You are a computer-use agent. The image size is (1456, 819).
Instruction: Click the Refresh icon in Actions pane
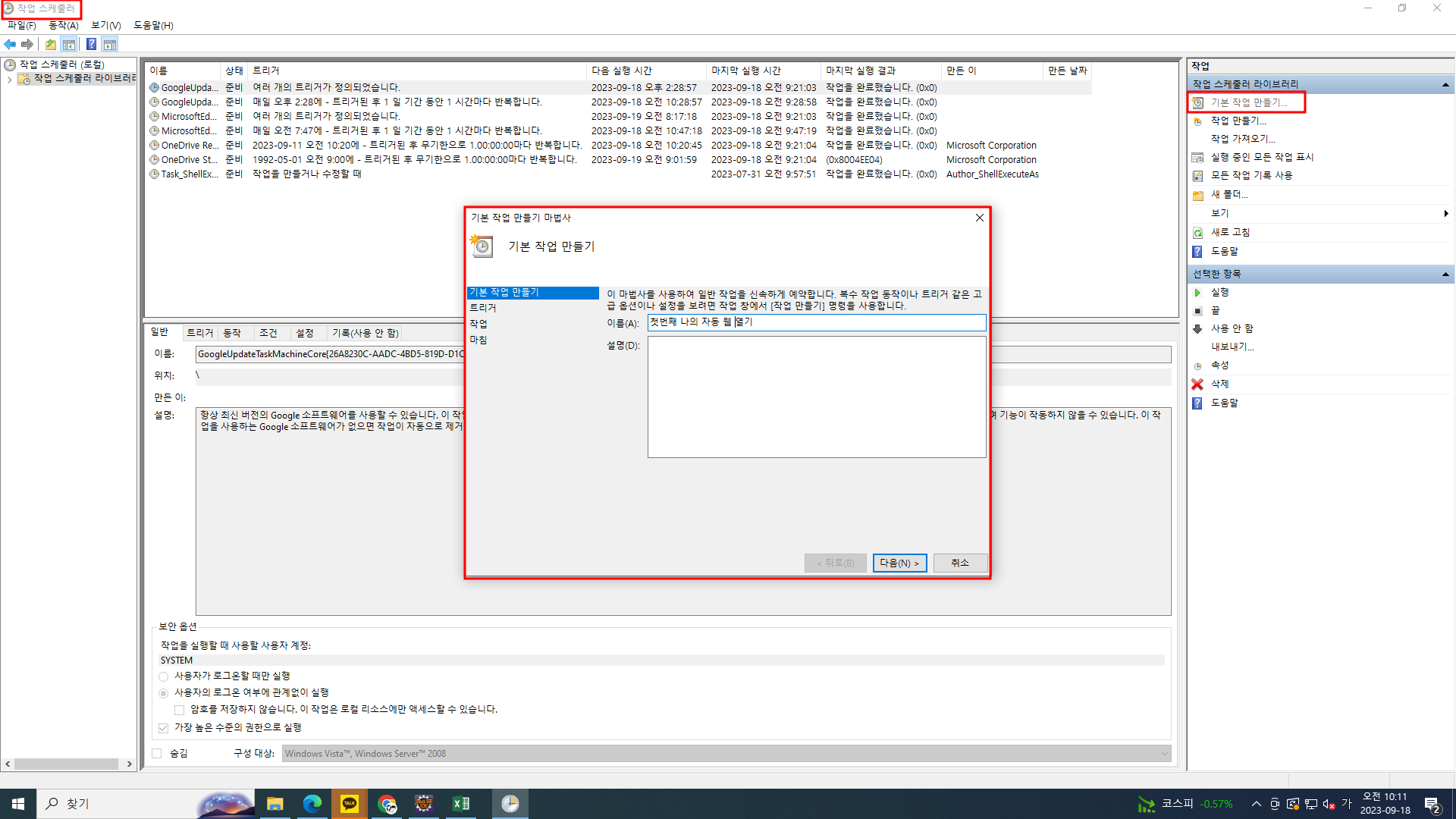click(1197, 233)
